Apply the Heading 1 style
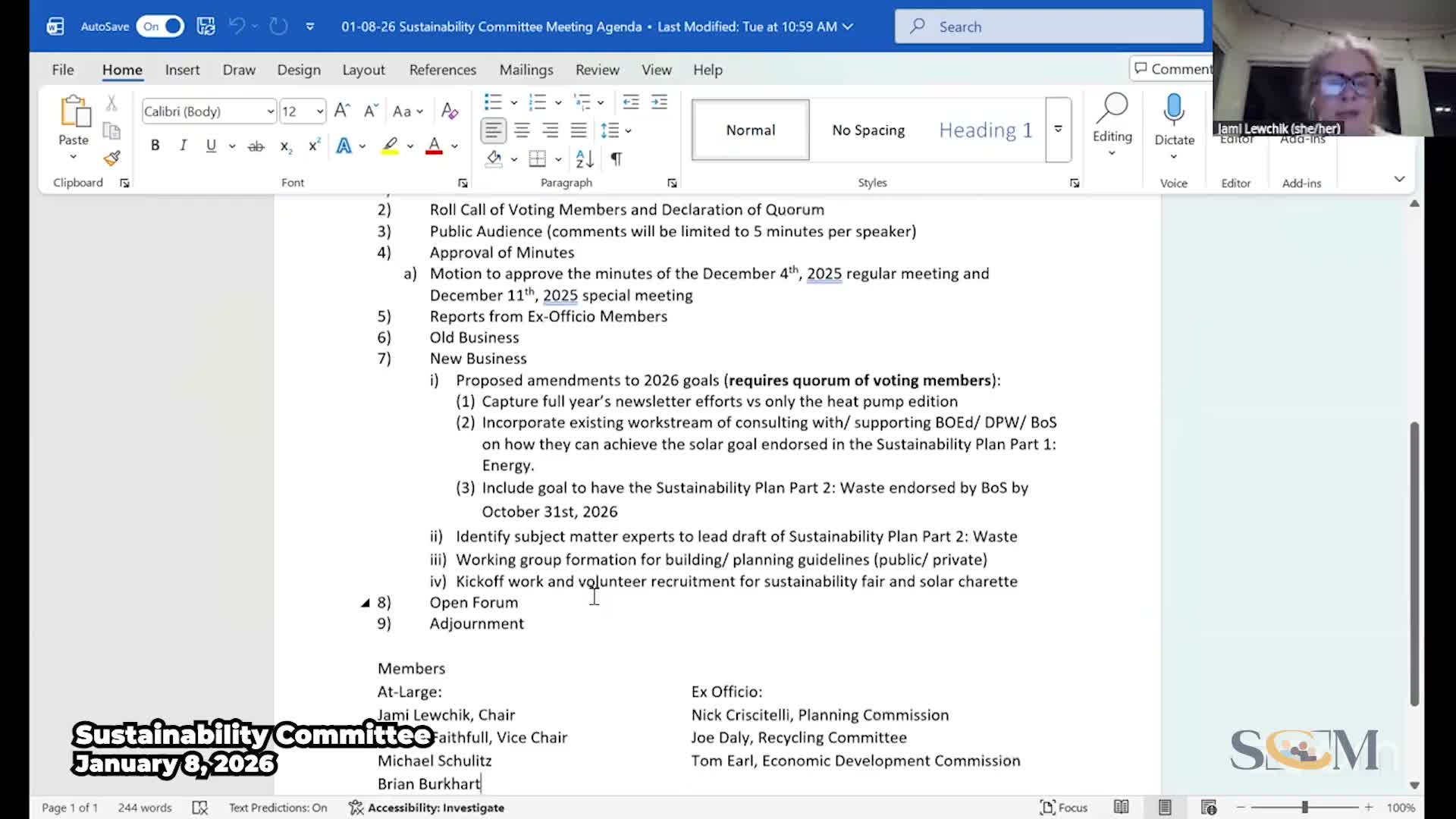The image size is (1456, 819). pos(985,130)
